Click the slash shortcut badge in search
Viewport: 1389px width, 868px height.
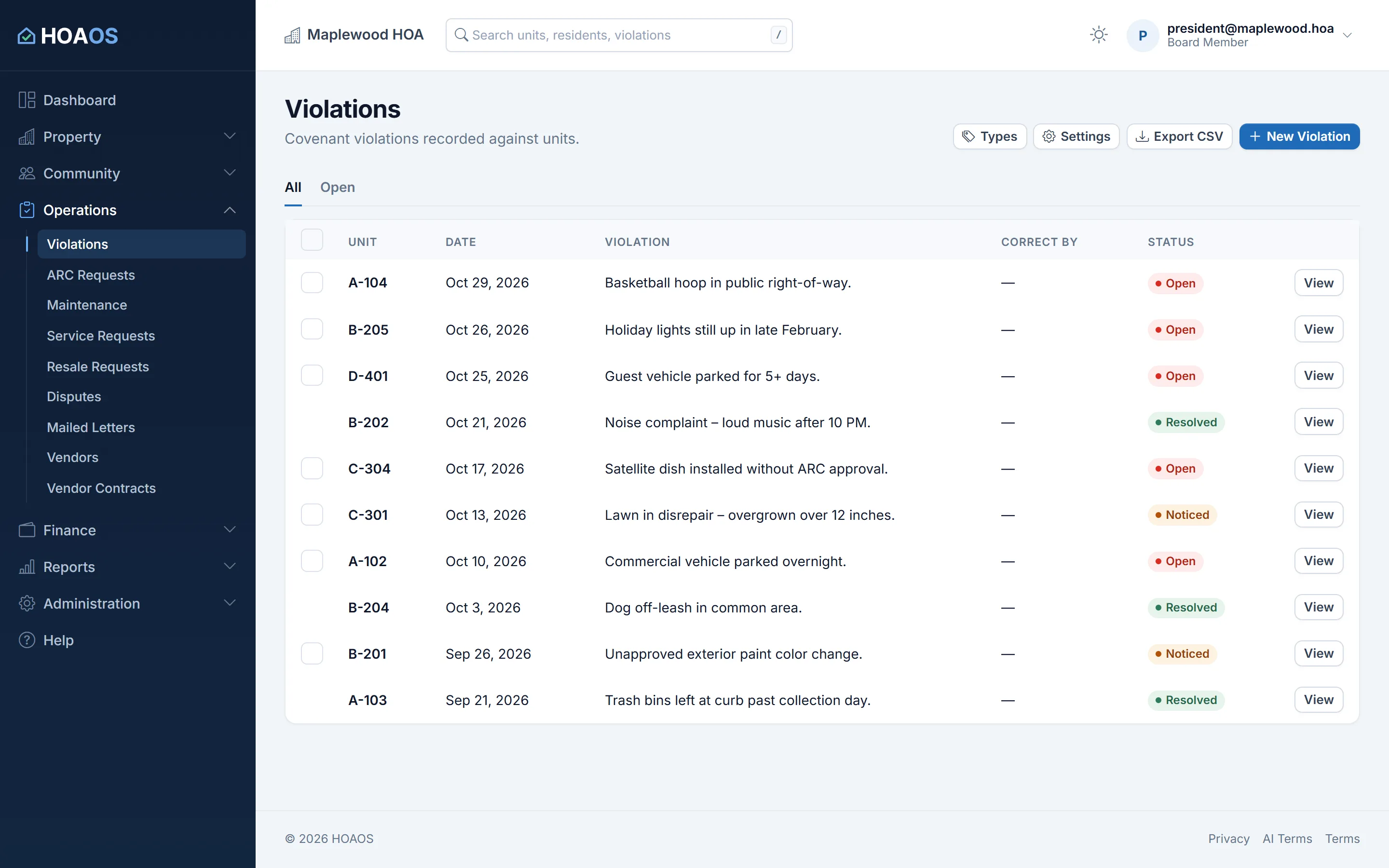[x=778, y=35]
